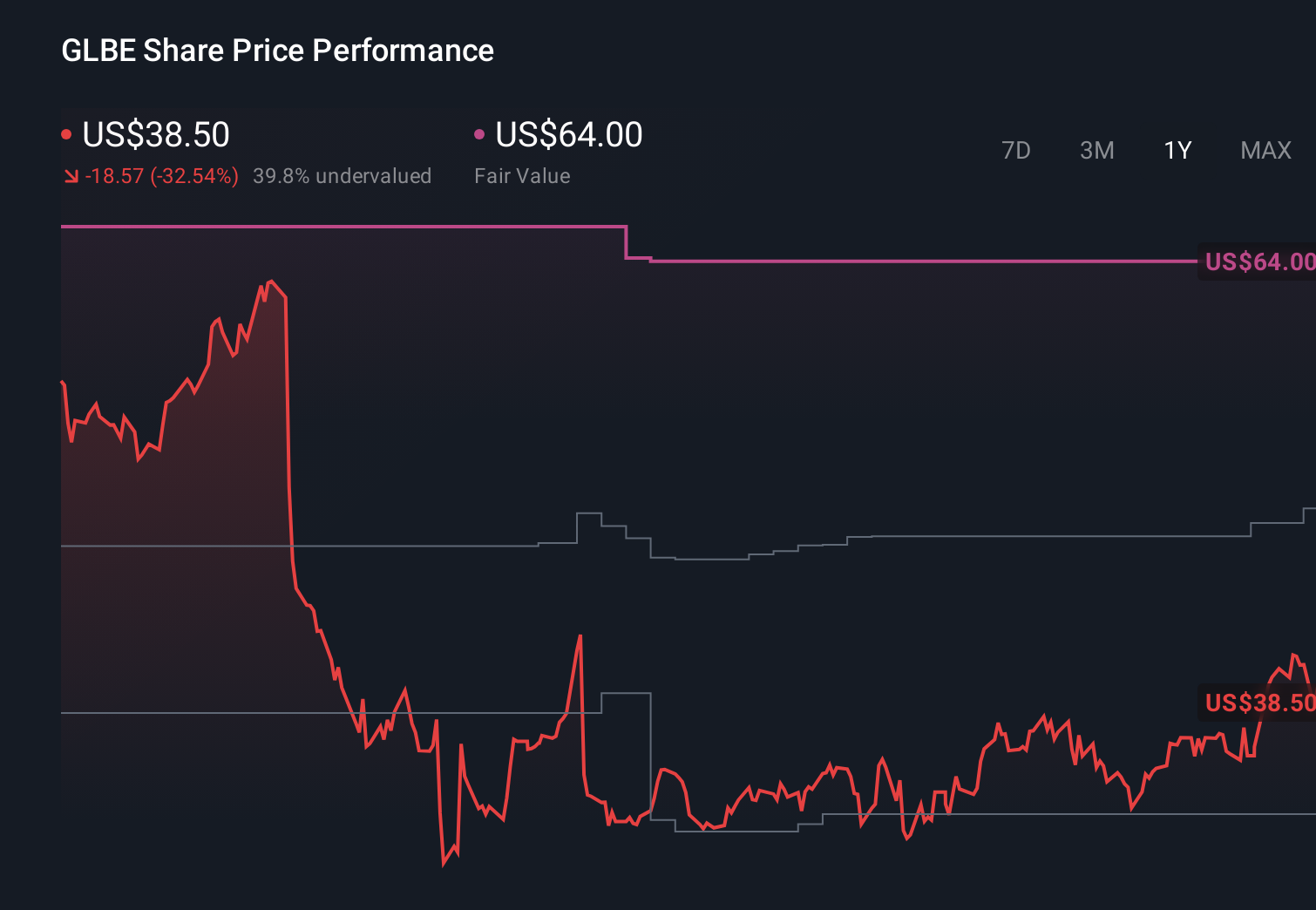Click the 39.8% undervalued link
Viewport: 1316px width, 910px height.
343,176
